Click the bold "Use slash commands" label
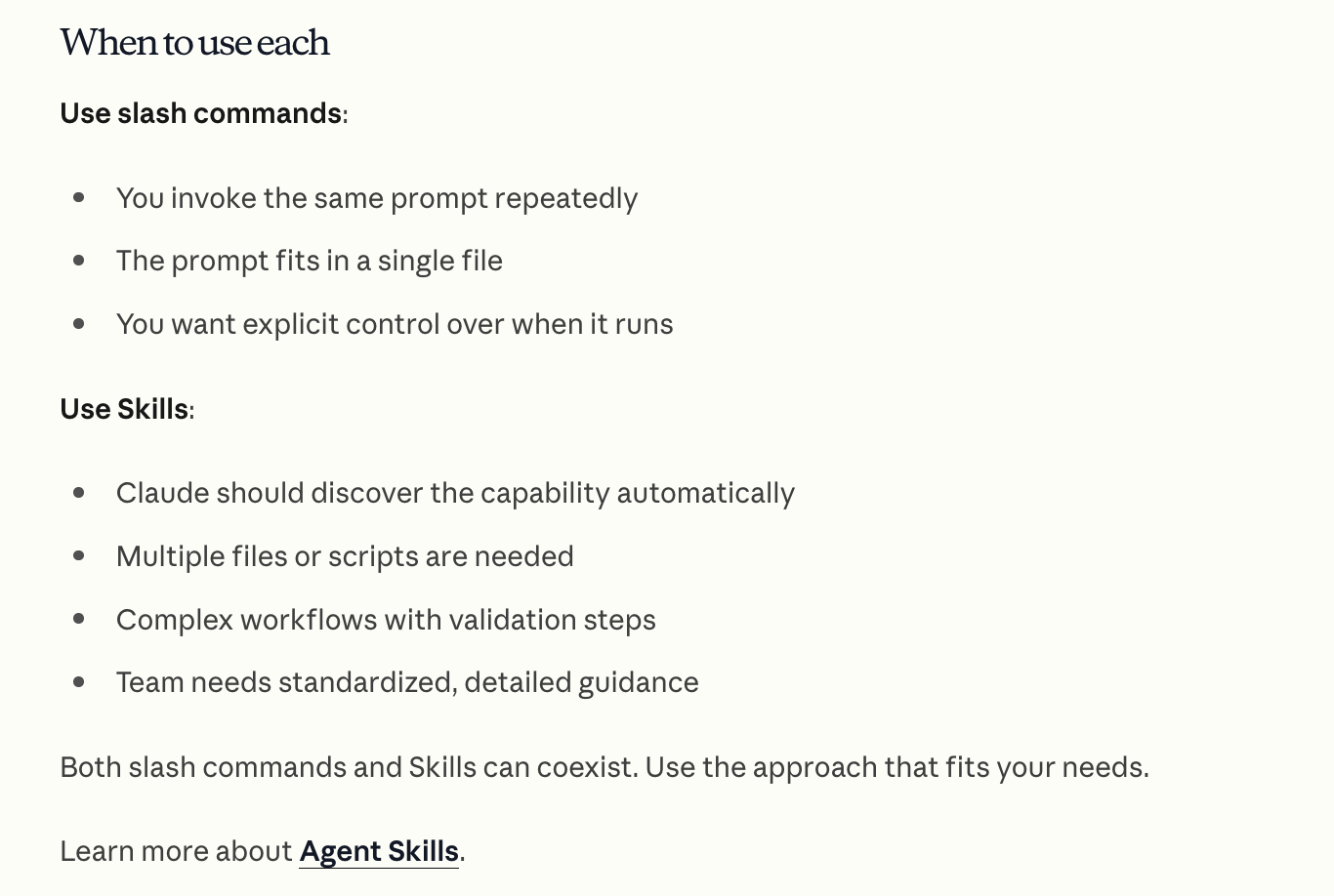Screen dimensions: 1334x896 click(x=200, y=113)
